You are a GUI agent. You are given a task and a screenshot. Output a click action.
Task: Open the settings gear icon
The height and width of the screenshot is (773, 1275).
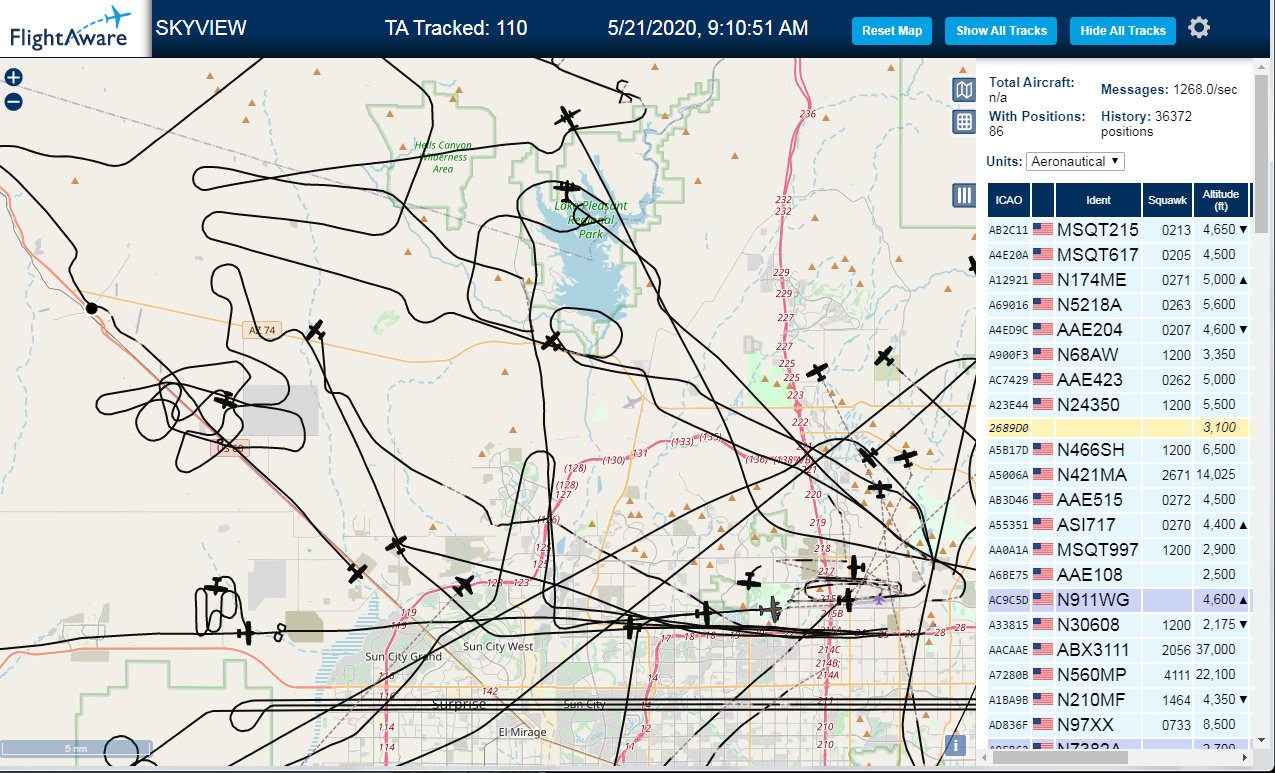(1199, 28)
